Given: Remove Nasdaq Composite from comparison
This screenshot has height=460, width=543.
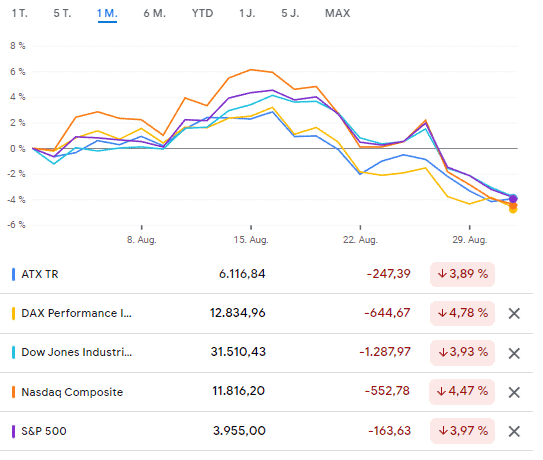Looking at the screenshot, I should (x=514, y=392).
